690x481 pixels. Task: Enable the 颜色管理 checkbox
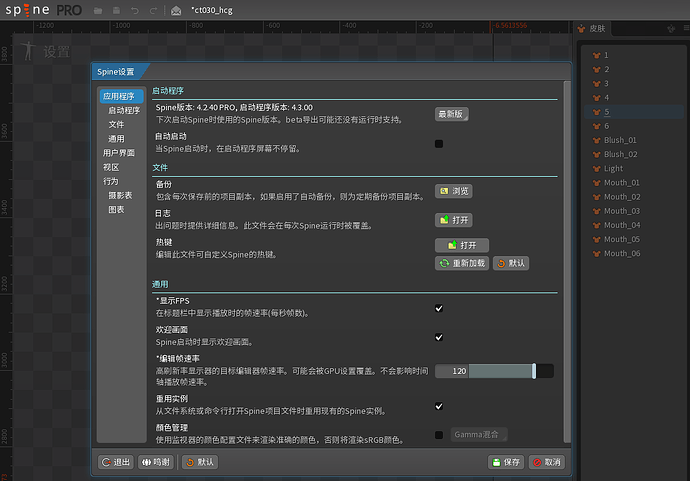point(439,435)
